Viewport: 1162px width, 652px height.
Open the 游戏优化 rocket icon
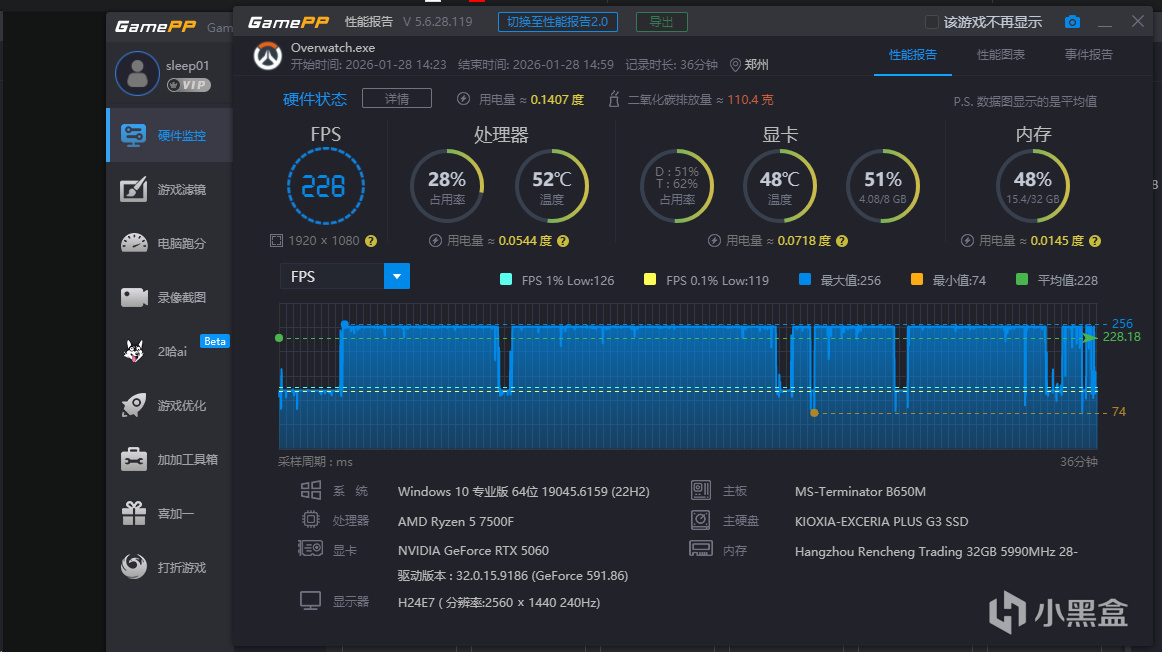134,405
